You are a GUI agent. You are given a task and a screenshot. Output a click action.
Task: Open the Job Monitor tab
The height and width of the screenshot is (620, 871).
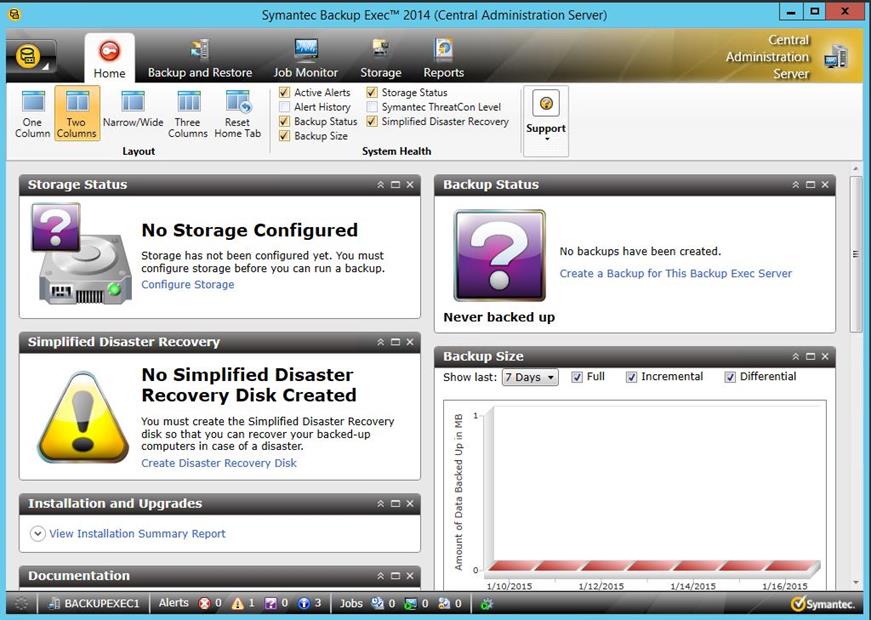[x=306, y=58]
